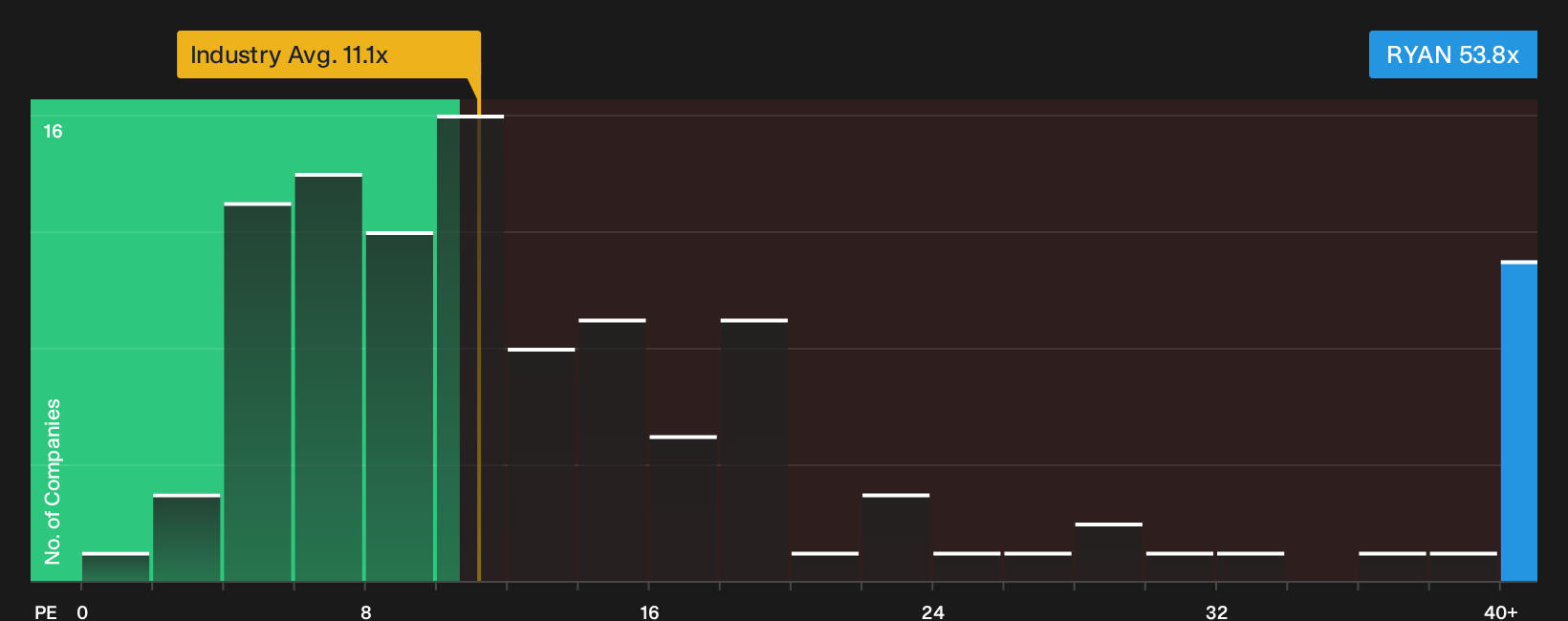Image resolution: width=1568 pixels, height=621 pixels.
Task: Click the x-axis label '16'
Action: pos(649,612)
